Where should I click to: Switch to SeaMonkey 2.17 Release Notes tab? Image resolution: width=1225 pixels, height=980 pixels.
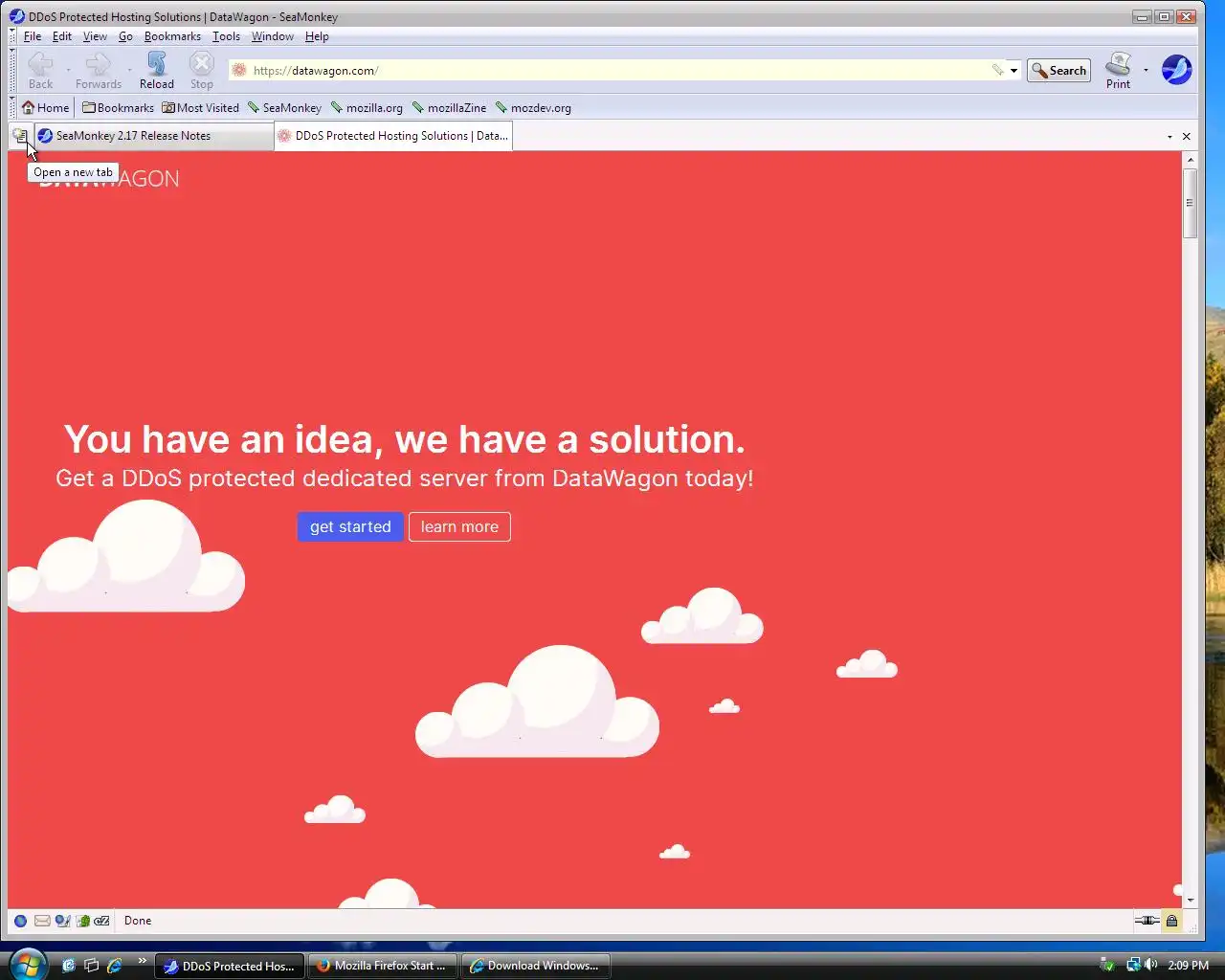tap(153, 136)
